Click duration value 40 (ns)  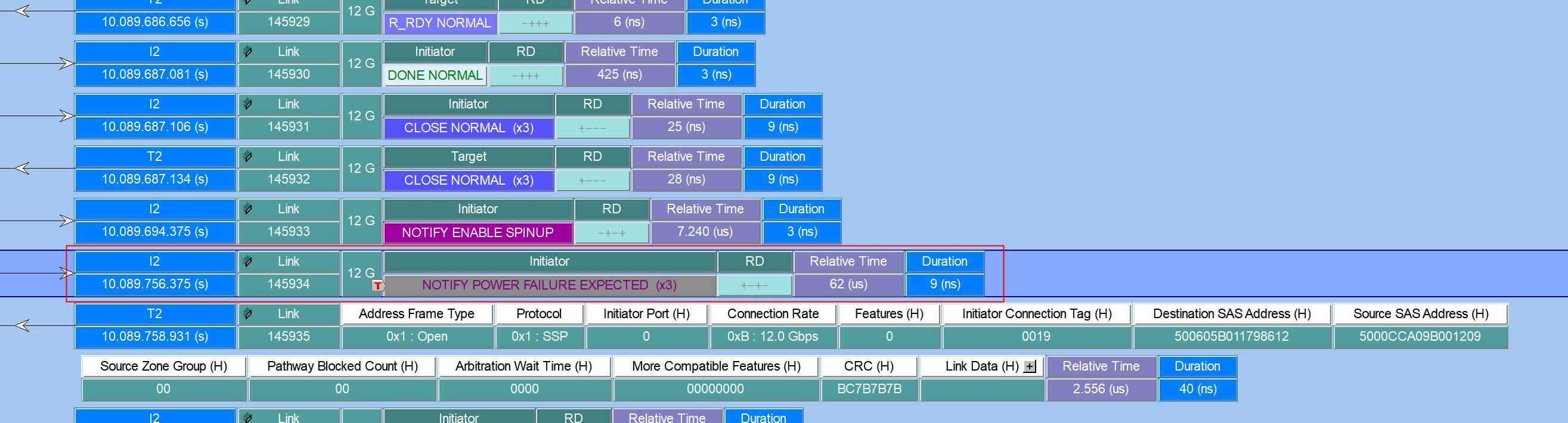click(x=1198, y=389)
